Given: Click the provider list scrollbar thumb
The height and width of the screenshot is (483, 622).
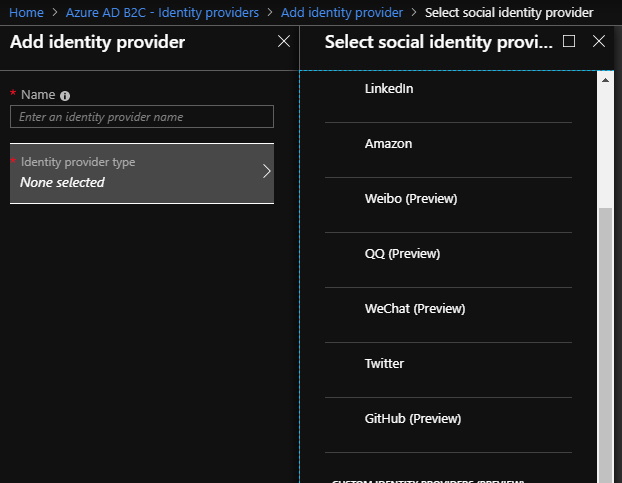Looking at the screenshot, I should click(x=605, y=340).
